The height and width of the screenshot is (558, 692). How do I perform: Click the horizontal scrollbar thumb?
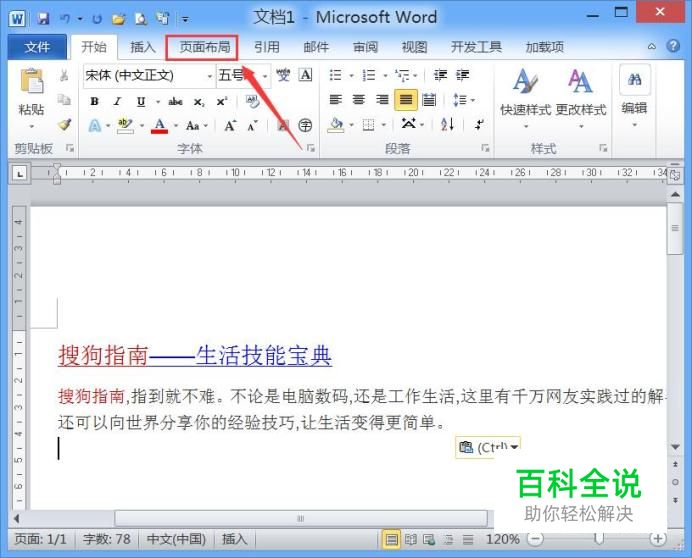click(x=301, y=518)
